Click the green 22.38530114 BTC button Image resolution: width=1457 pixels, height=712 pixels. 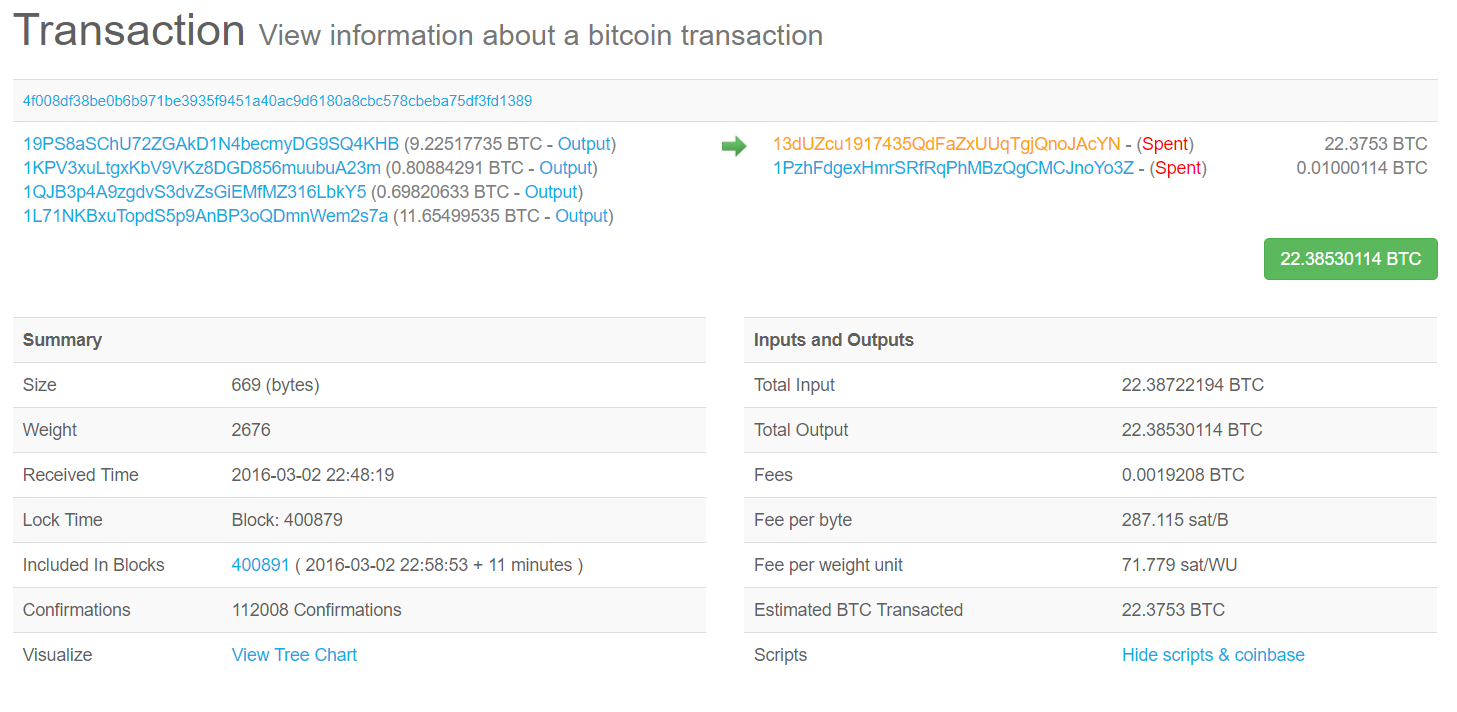[1350, 259]
